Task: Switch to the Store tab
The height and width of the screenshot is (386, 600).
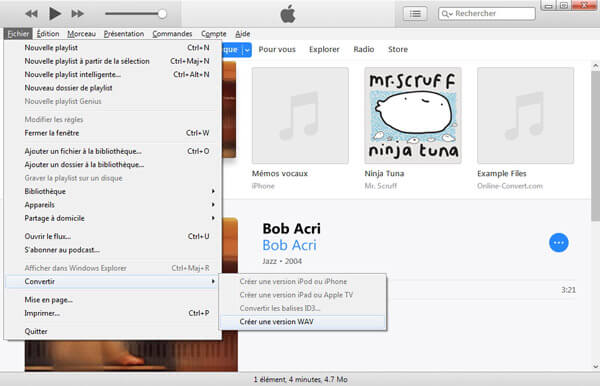Action: (398, 49)
